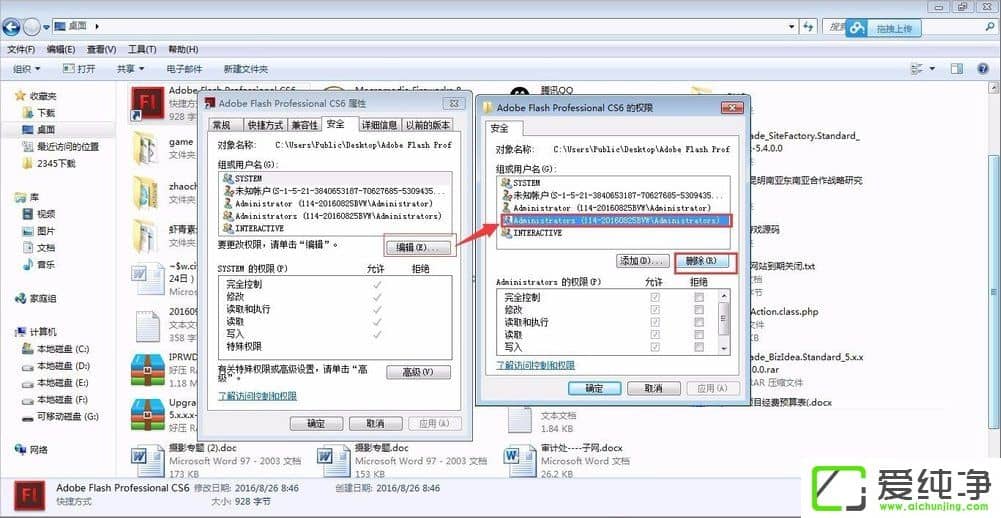Click the 摄影专题 (2).doc Word file icon

click(148, 459)
